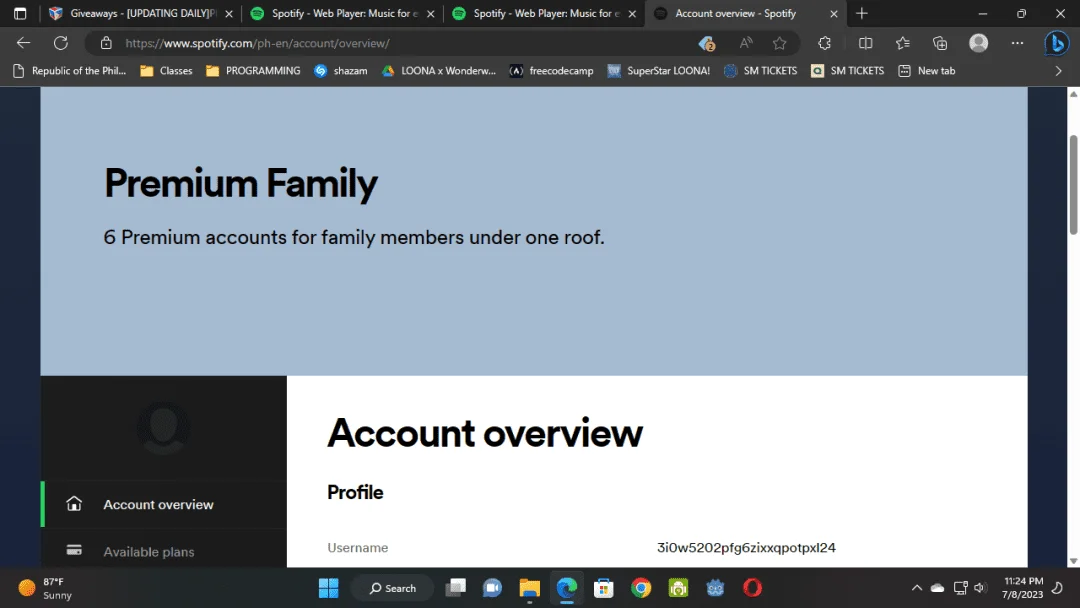Launch Bing Chat sidebar button
Viewport: 1080px width, 608px height.
[x=1056, y=43]
